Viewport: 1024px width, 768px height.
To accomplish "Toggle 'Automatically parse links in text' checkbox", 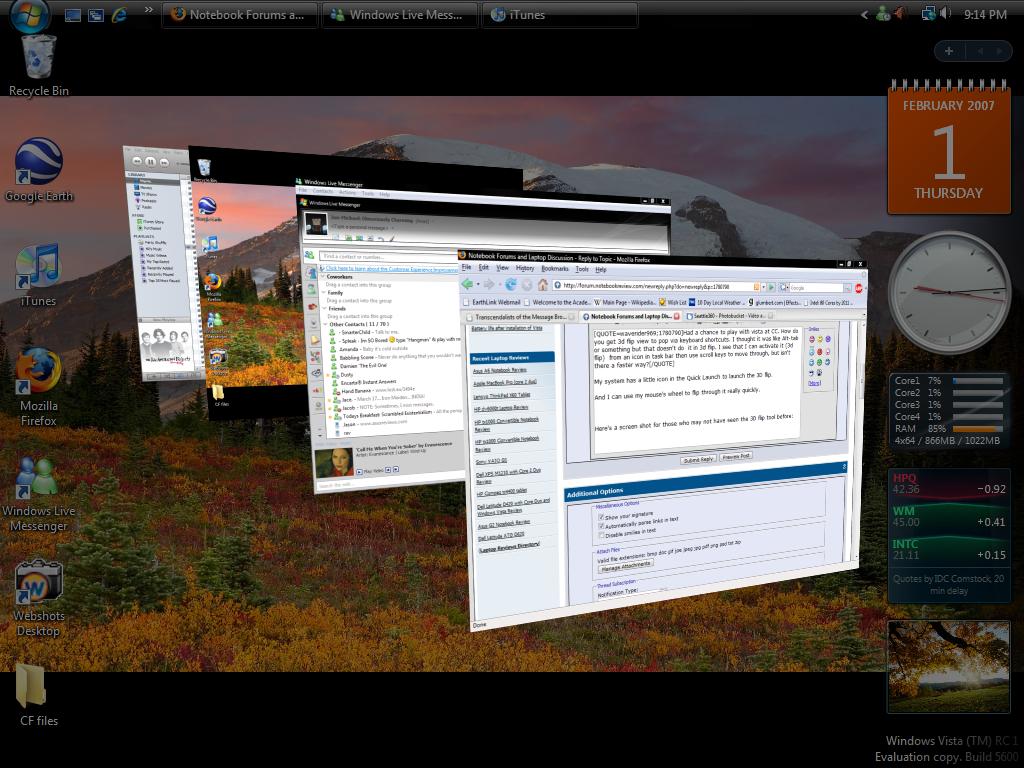I will click(601, 526).
